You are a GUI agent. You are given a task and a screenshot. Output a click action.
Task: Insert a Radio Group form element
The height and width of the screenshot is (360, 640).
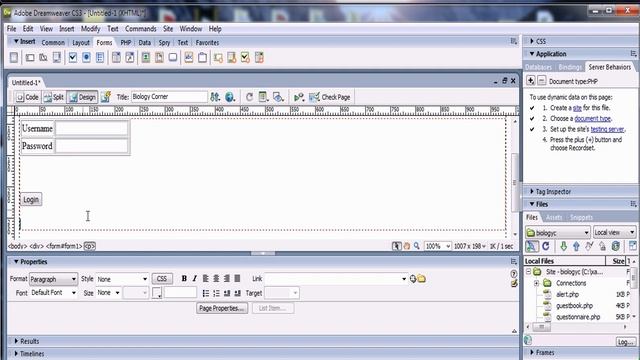click(100, 58)
